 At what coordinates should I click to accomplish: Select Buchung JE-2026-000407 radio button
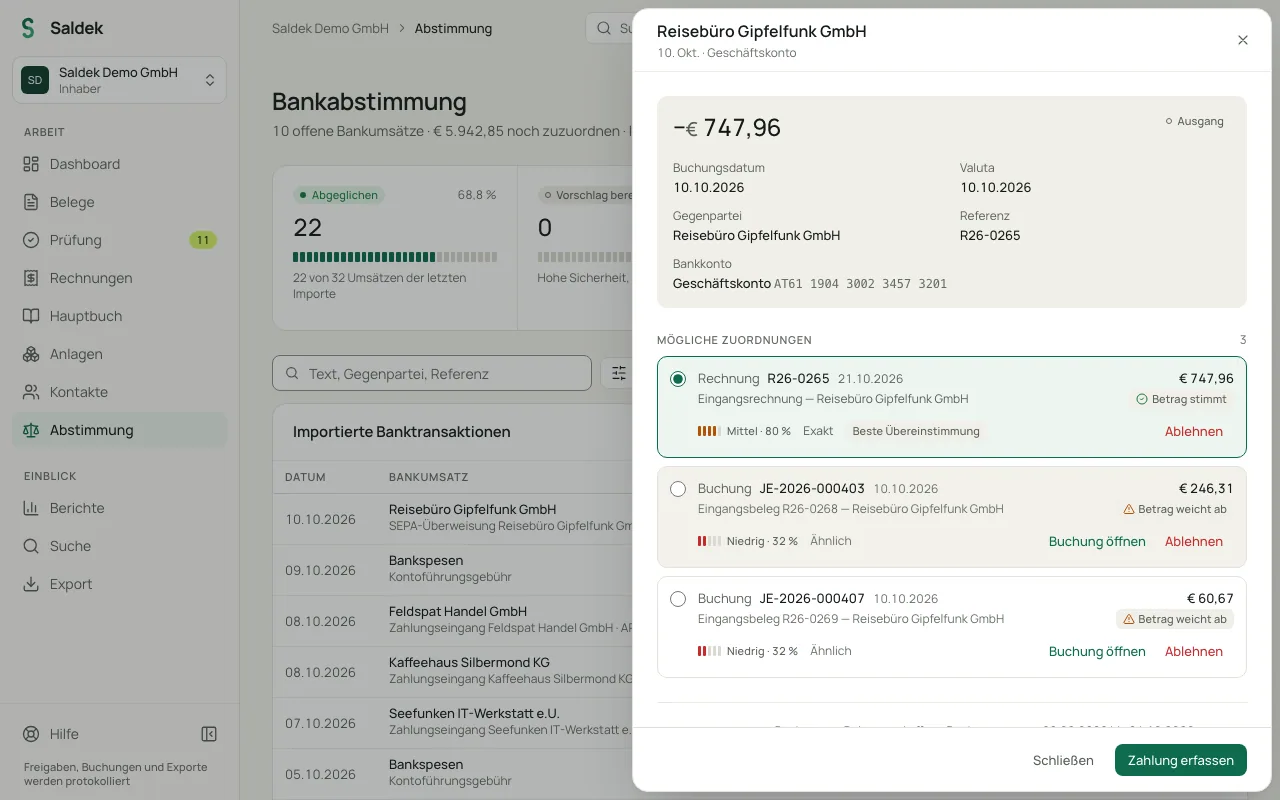pyautogui.click(x=678, y=599)
